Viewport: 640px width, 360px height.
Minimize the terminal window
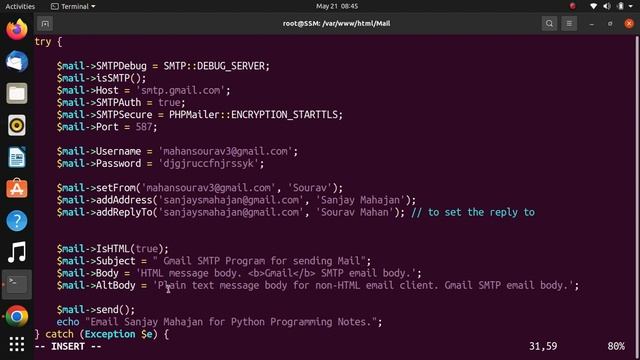click(x=591, y=24)
